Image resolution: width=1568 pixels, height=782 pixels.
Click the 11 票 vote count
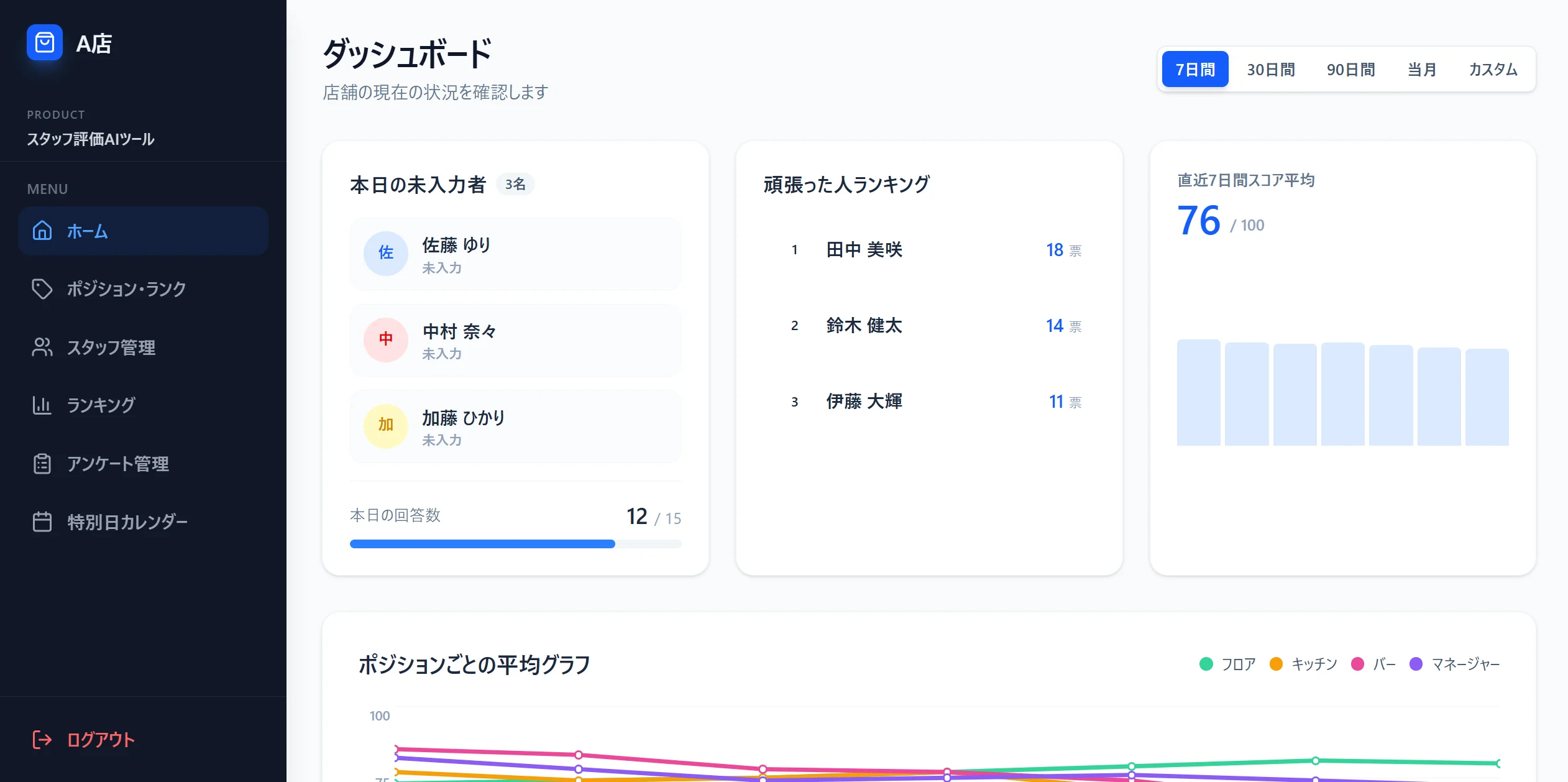click(1065, 402)
